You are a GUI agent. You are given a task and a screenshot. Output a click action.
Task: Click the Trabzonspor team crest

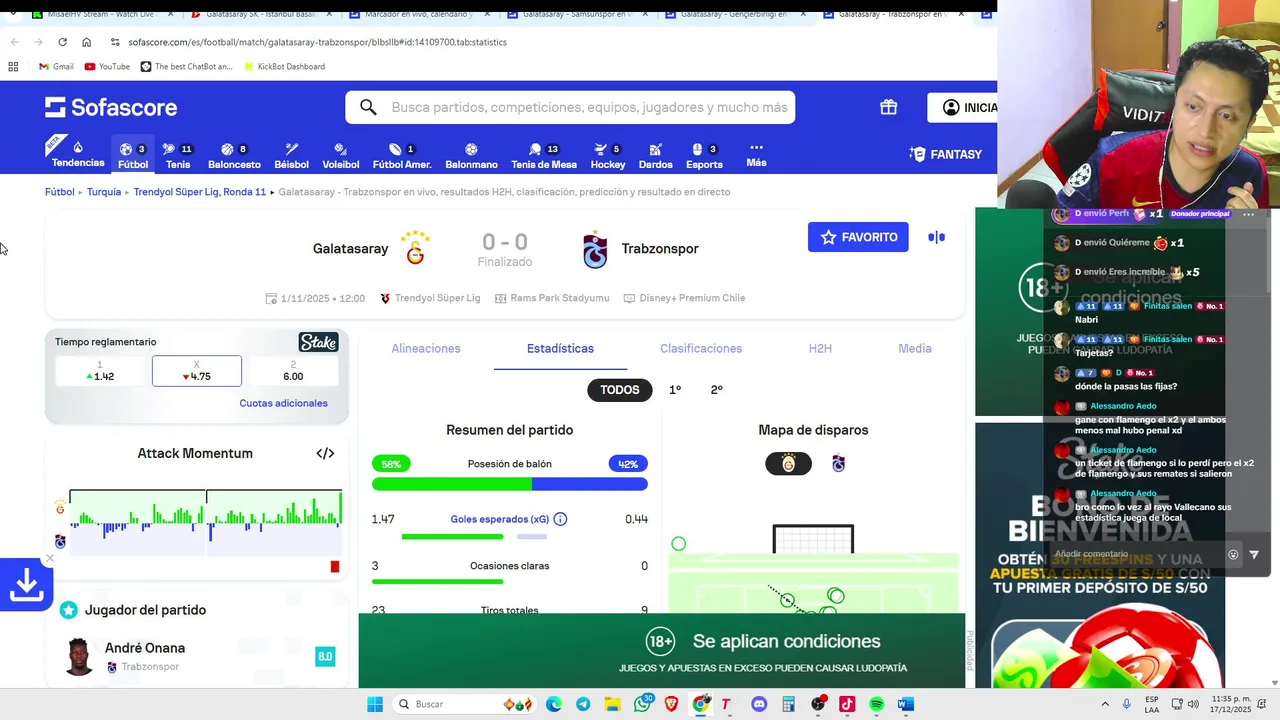coord(595,249)
